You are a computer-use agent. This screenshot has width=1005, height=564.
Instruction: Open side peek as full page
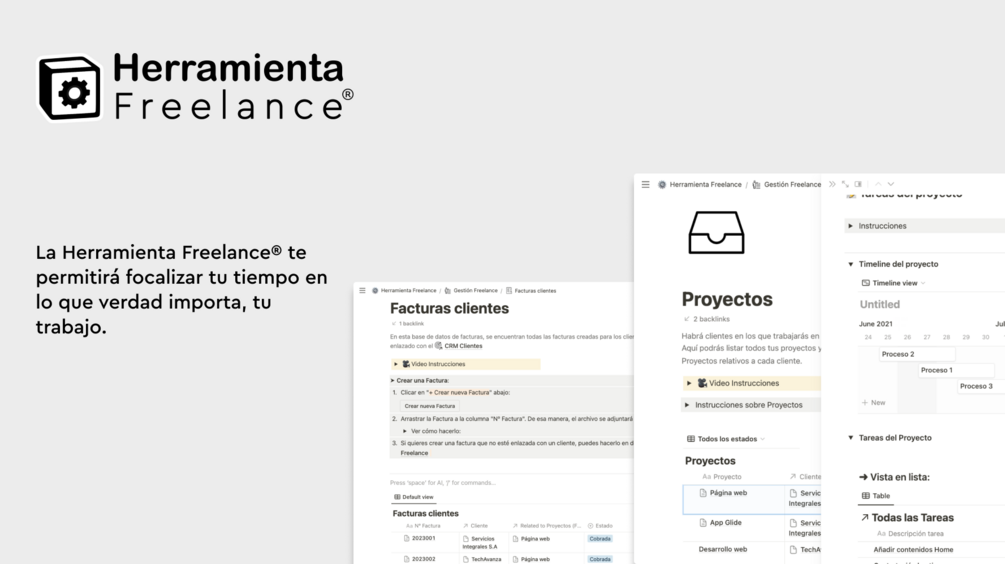pyautogui.click(x=845, y=184)
